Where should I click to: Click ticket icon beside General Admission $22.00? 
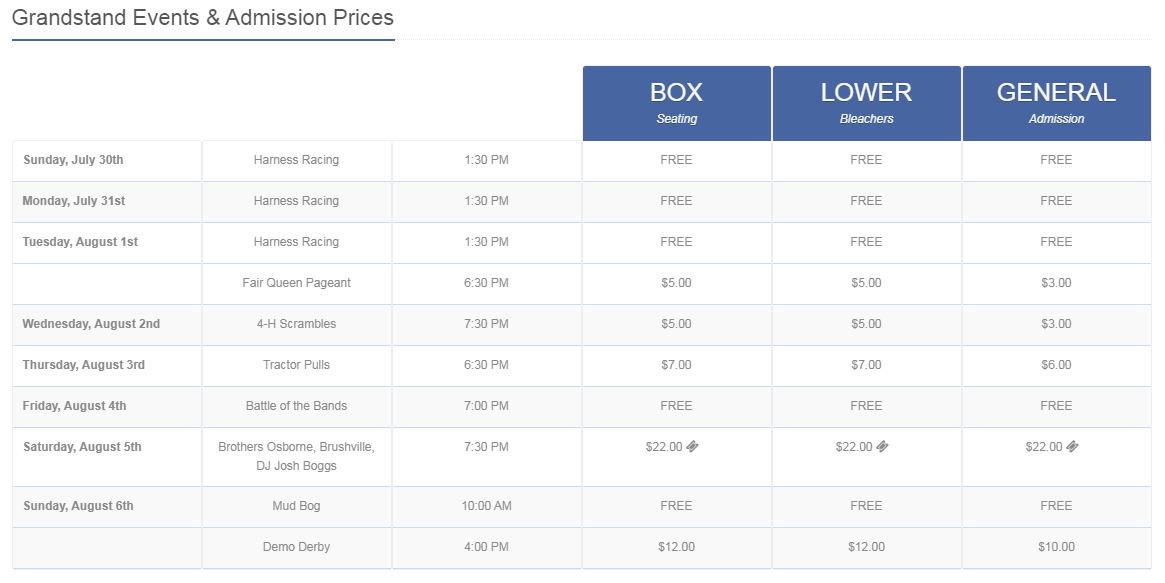coord(1072,446)
